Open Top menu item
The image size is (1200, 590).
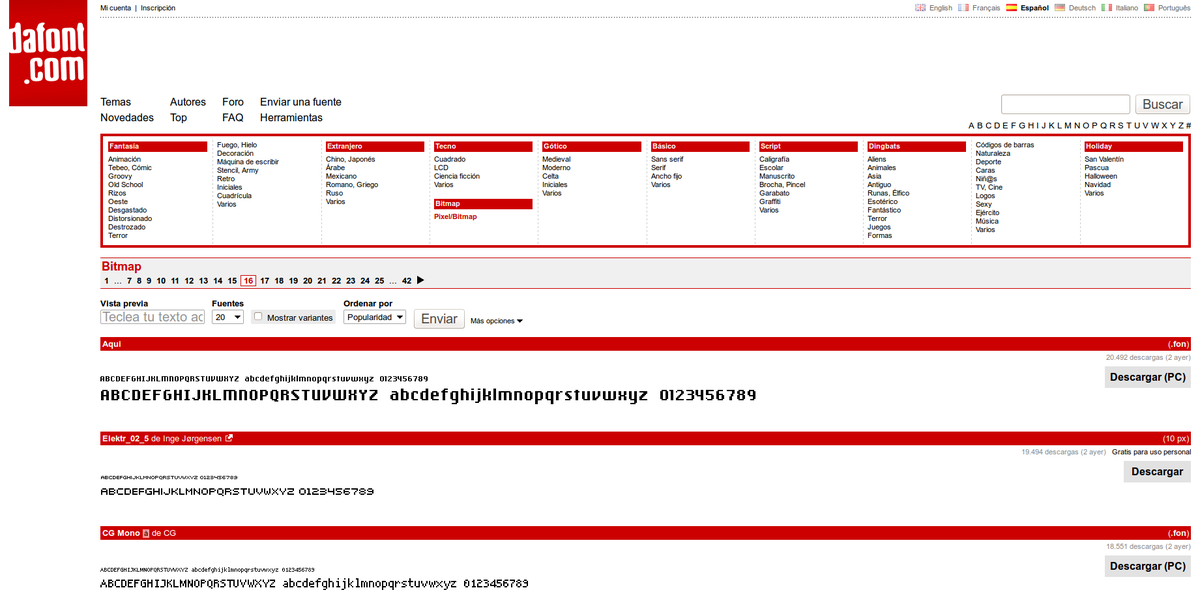point(178,117)
